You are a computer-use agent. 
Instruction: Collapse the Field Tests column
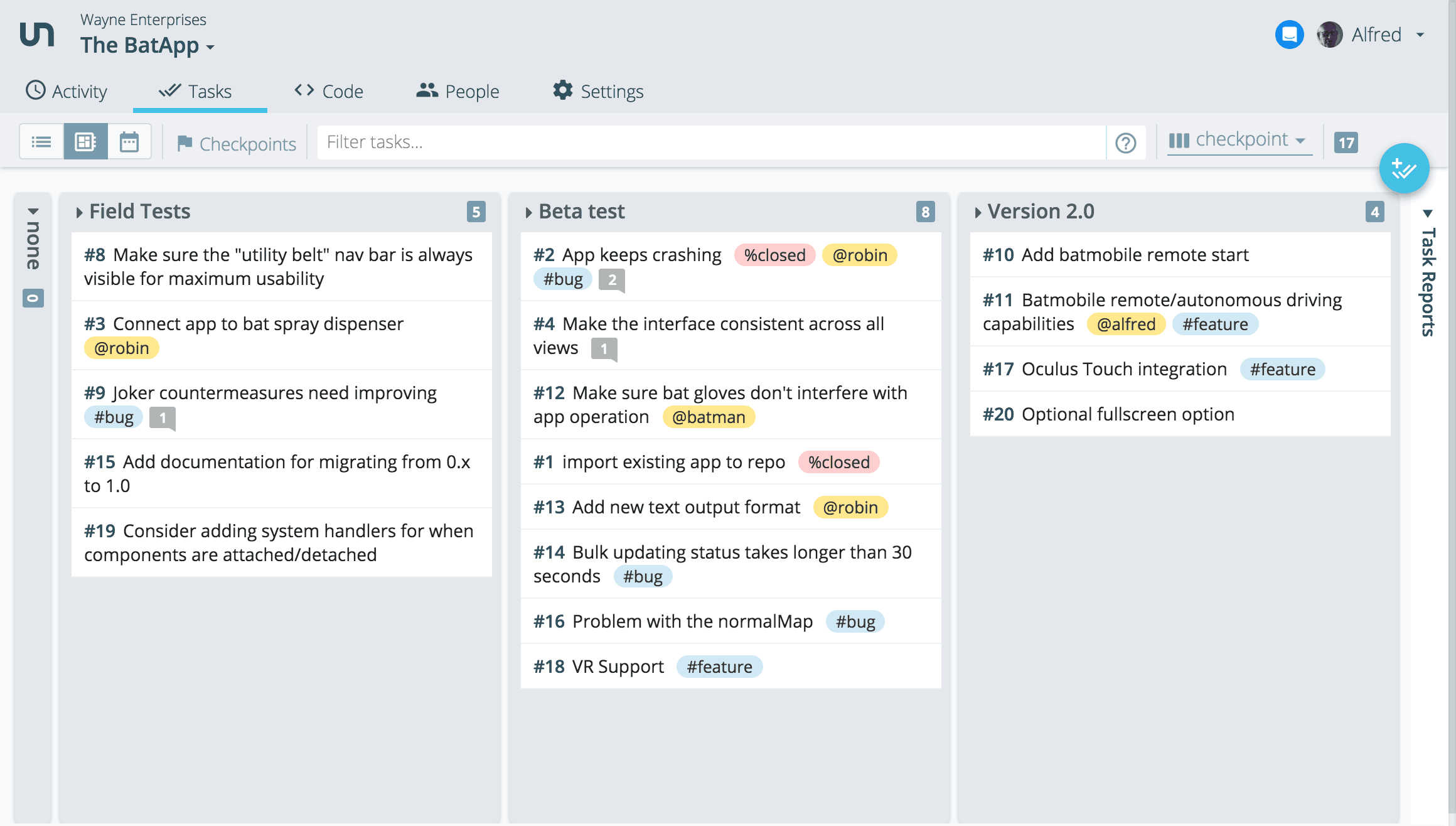pyautogui.click(x=80, y=212)
